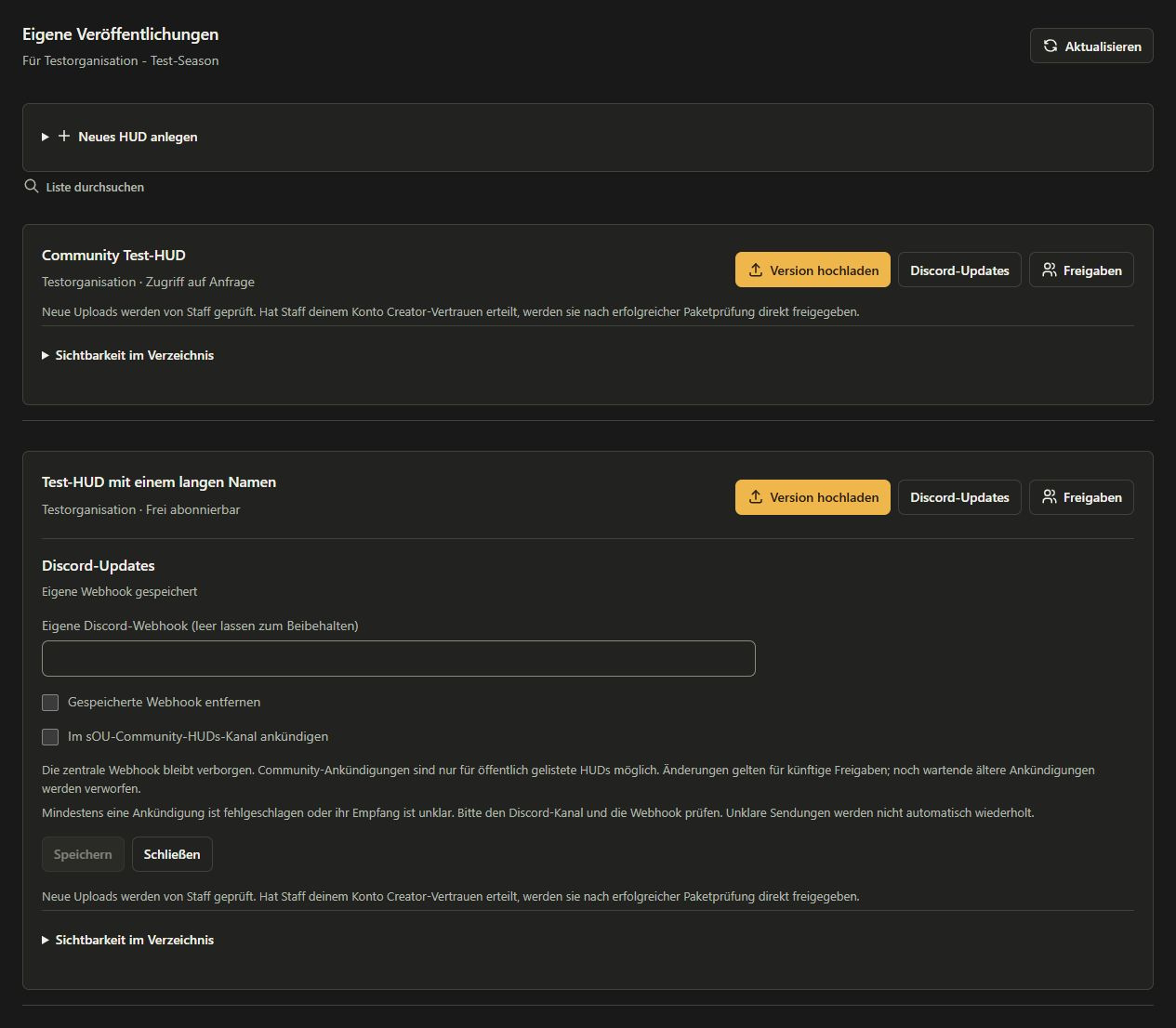Click Testorganisation · Frei abonnierbar text
This screenshot has height=1028, width=1176.
tap(140, 509)
